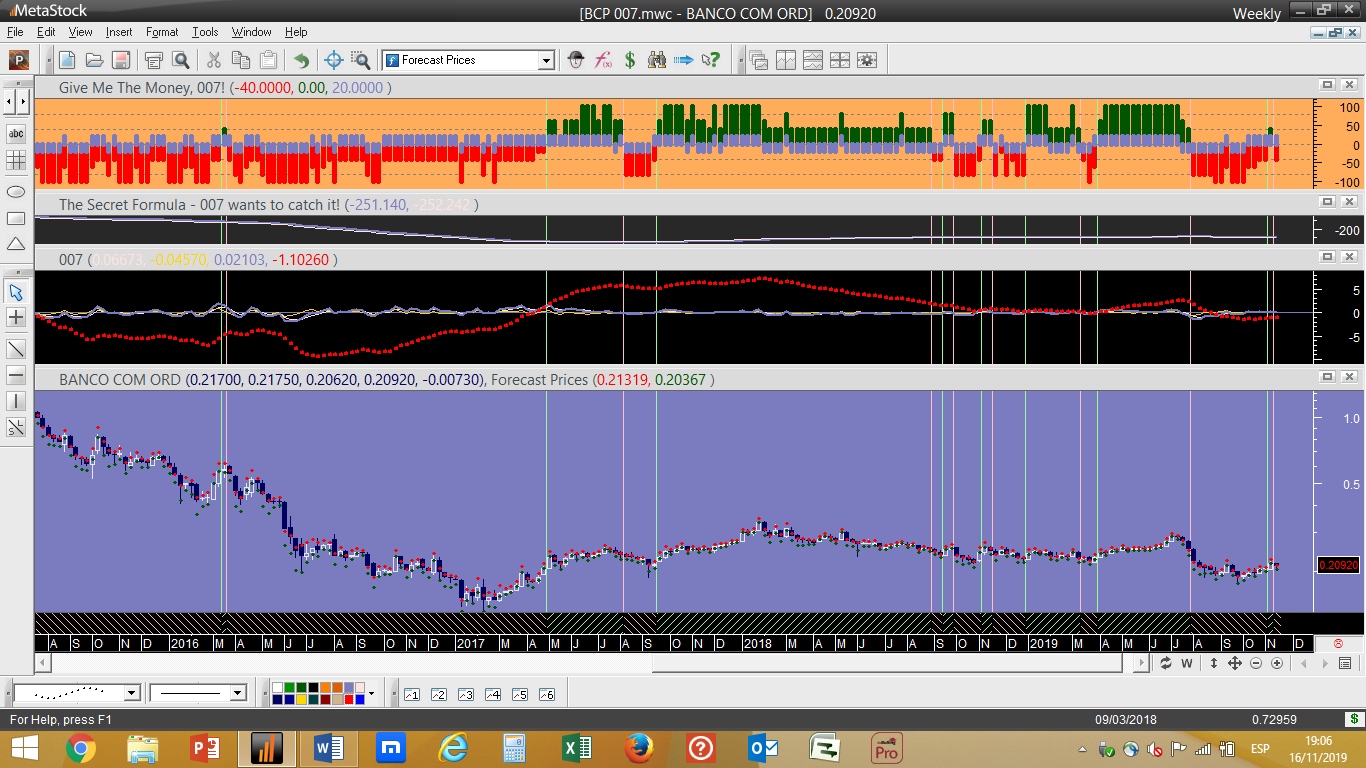Activate the arrow pointer selection mode

click(16, 292)
